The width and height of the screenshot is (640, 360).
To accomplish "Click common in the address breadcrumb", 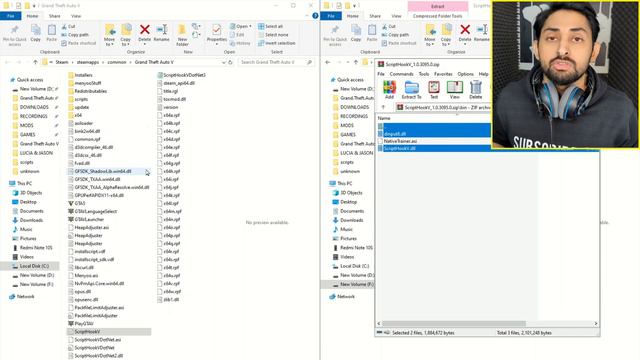I will [117, 62].
